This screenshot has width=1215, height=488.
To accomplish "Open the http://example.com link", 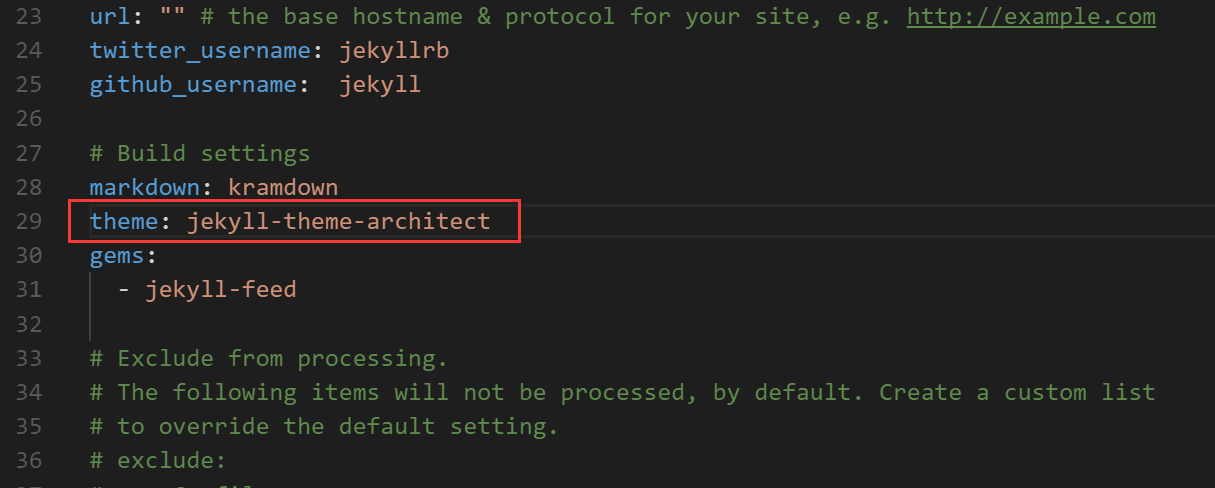I will click(1031, 17).
